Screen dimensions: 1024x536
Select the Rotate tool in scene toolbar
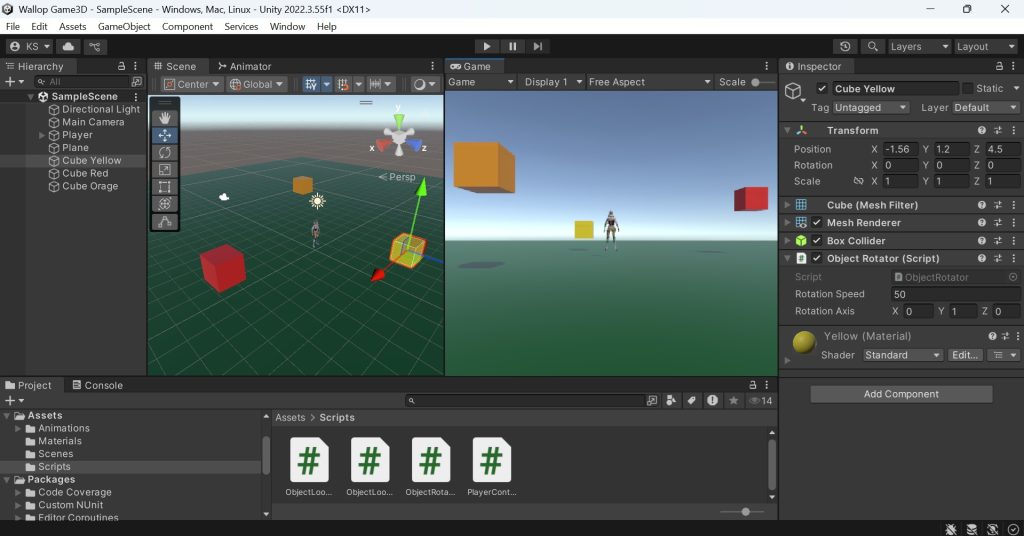(165, 152)
